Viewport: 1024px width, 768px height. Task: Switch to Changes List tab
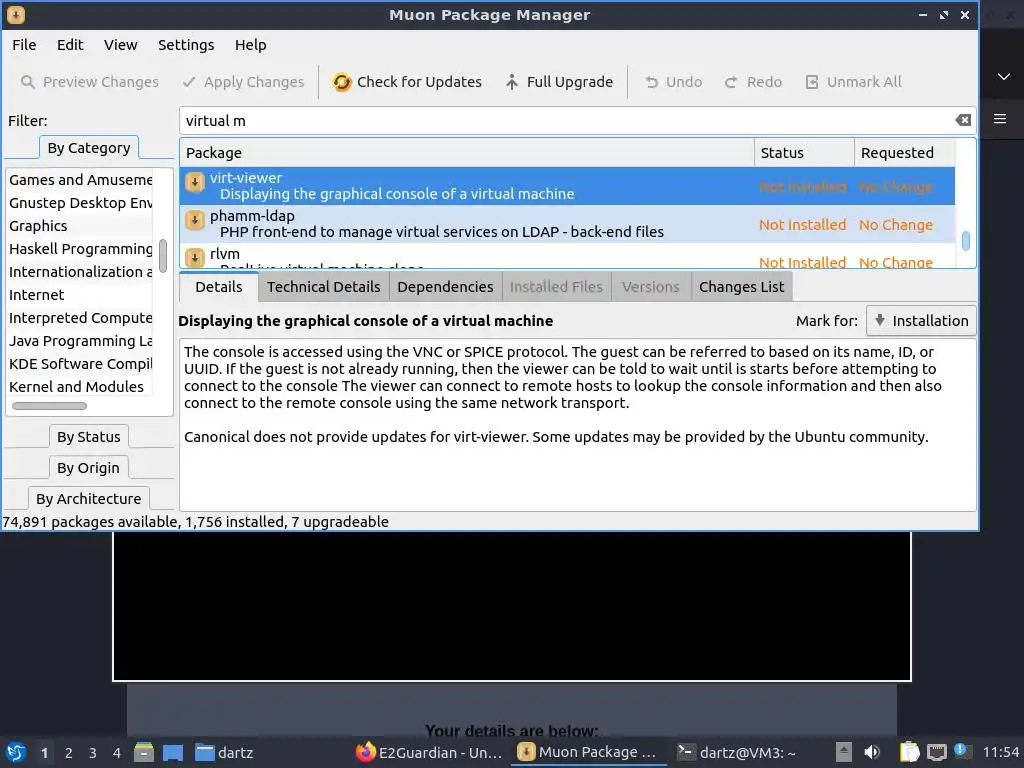[x=742, y=287]
